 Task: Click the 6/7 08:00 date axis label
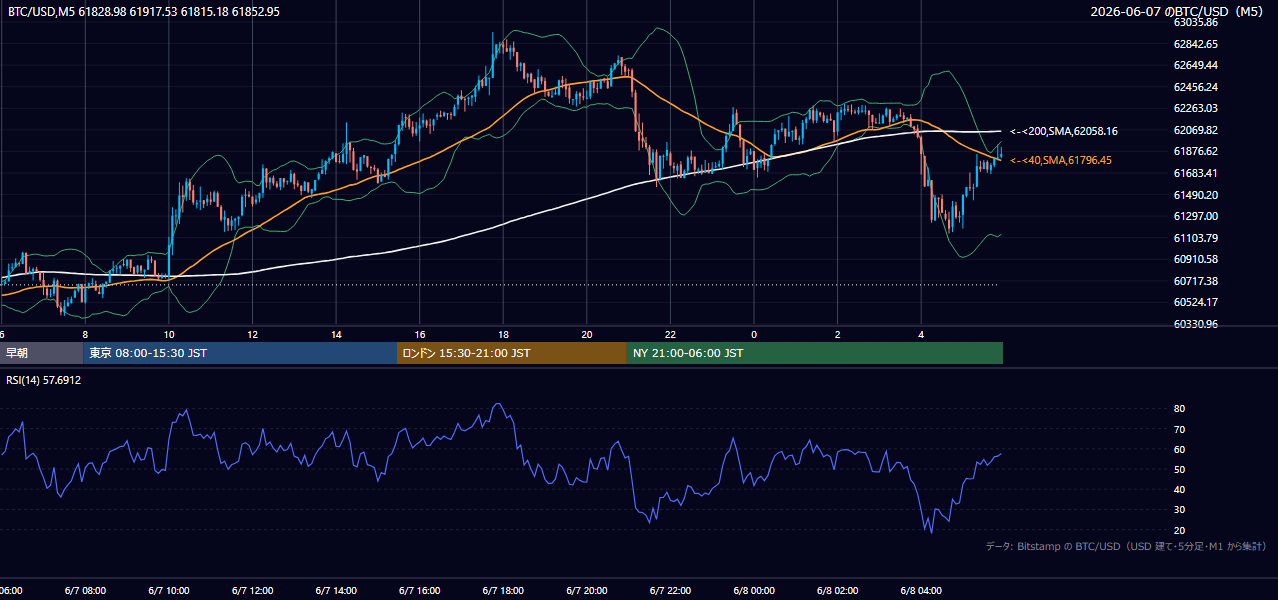click(84, 591)
